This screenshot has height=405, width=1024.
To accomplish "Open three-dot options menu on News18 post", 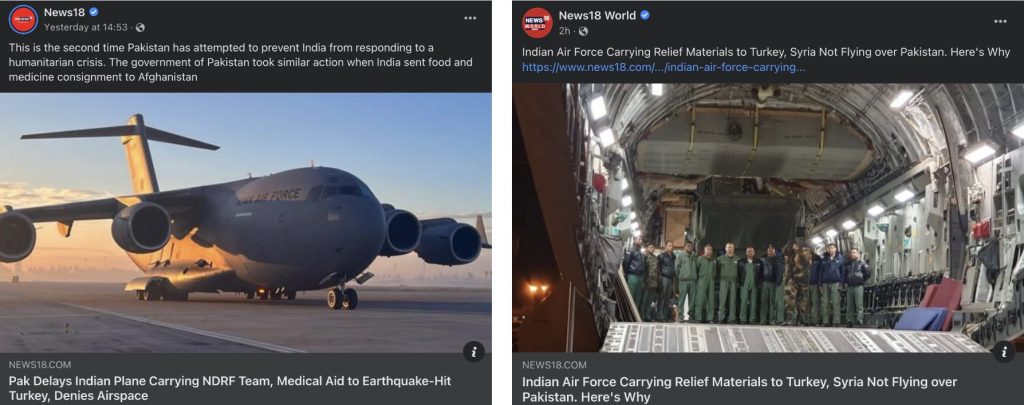I will 470,18.
